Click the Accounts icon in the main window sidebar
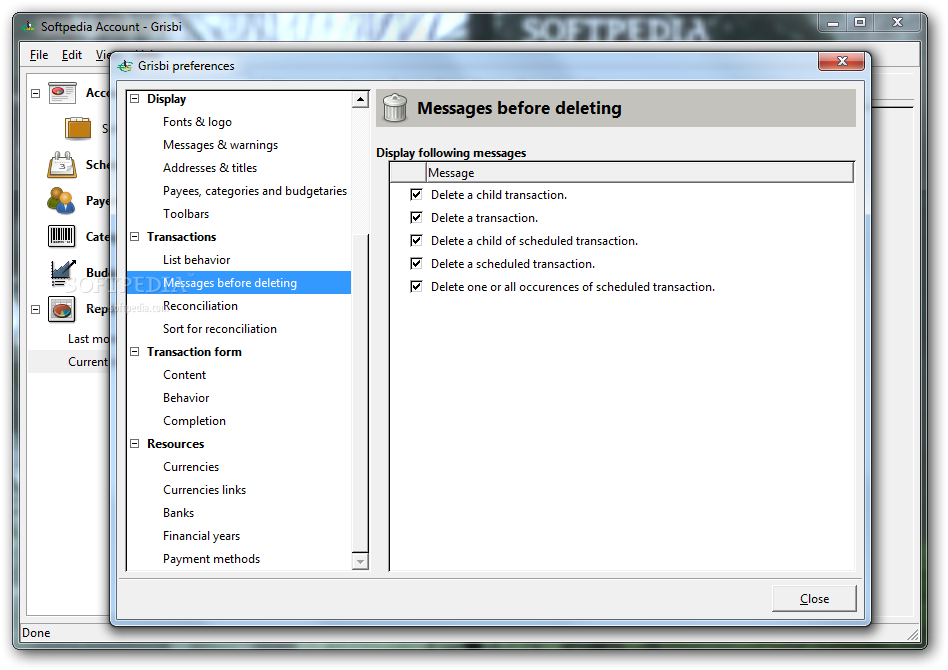The width and height of the screenshot is (948, 670). coord(62,93)
